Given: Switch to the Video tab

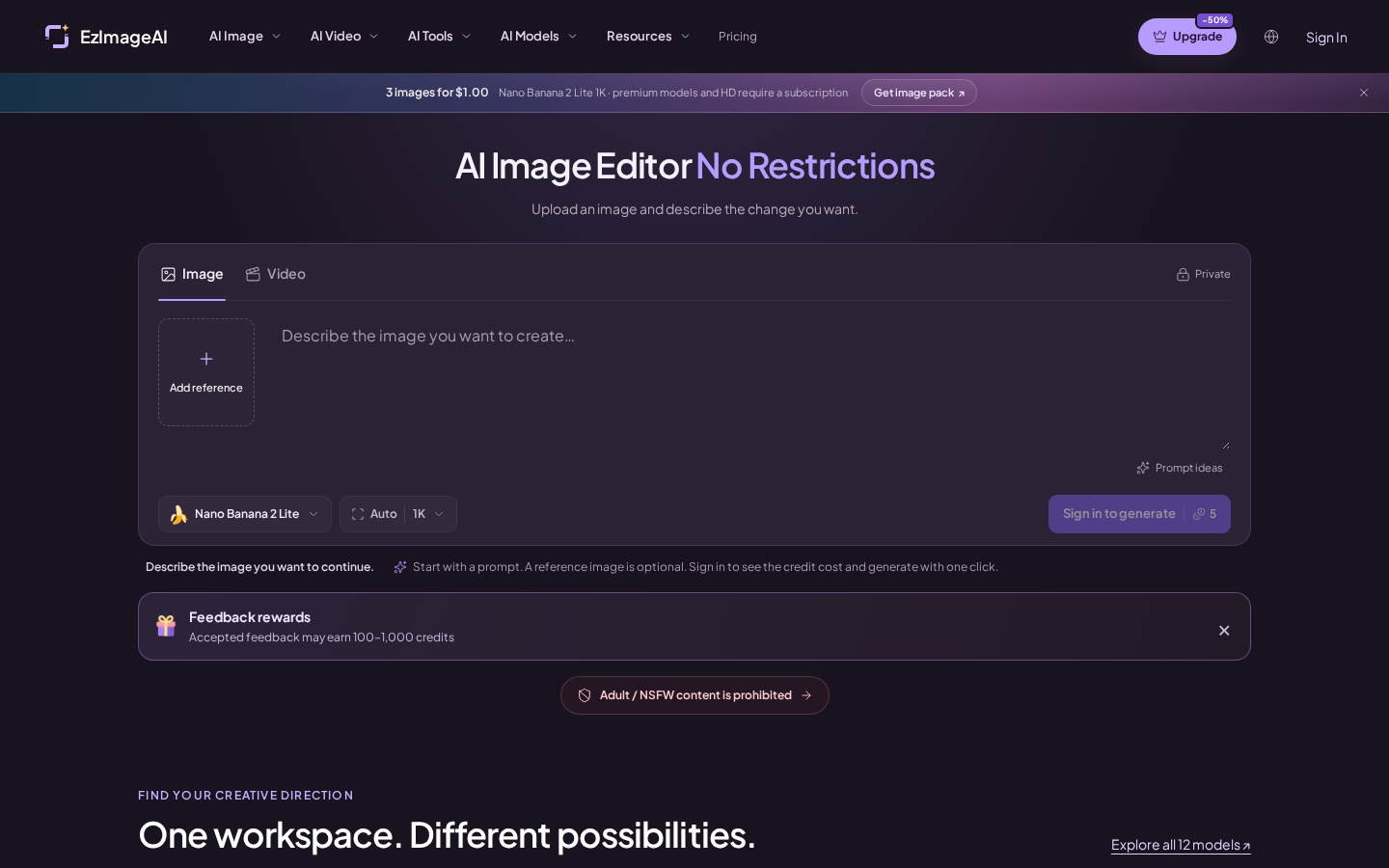Looking at the screenshot, I should coord(276,275).
